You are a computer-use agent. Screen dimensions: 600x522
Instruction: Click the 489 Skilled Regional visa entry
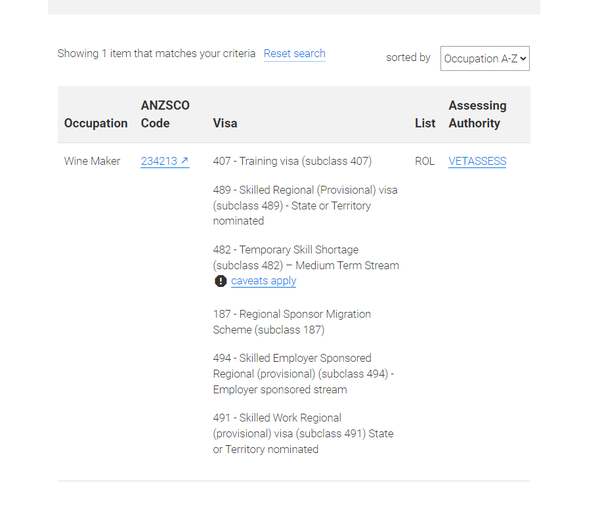pos(305,206)
